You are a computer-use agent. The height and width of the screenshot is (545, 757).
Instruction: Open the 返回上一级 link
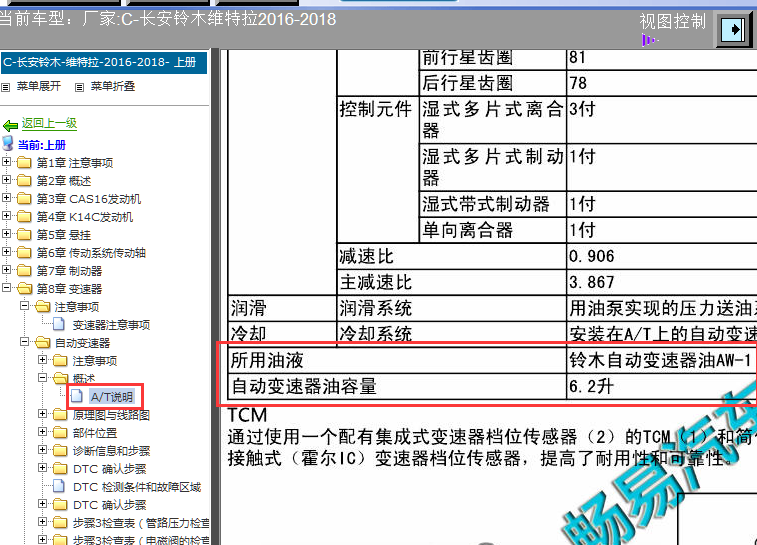click(x=49, y=124)
